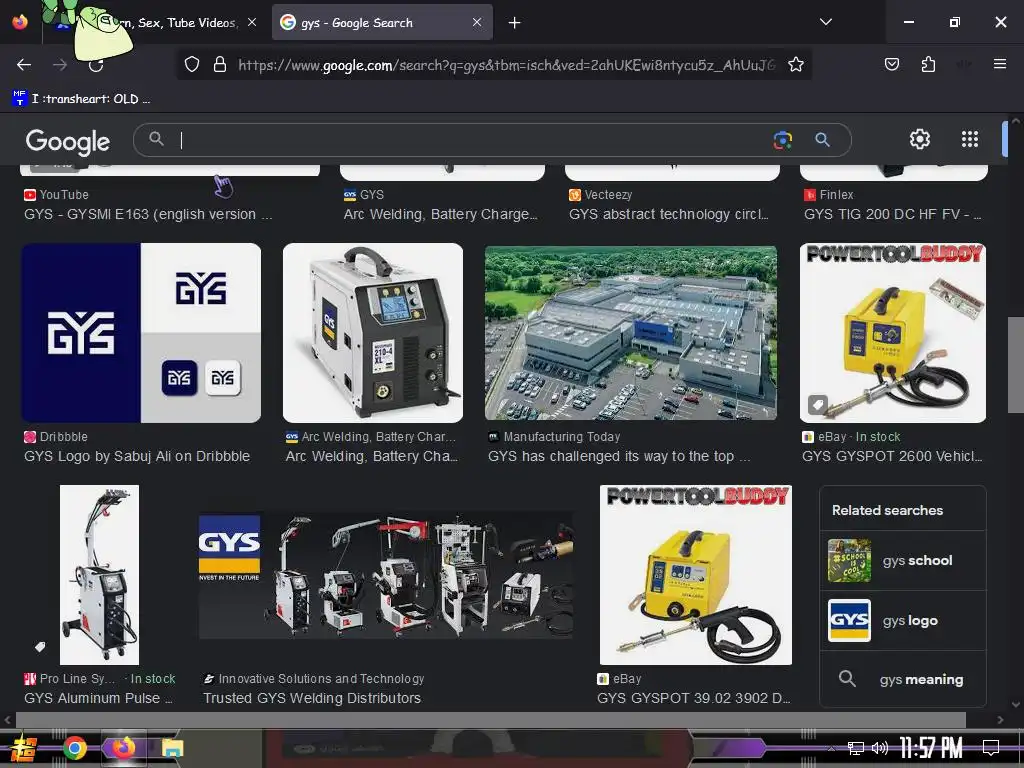Open File Explorer from the taskbar

[172, 748]
